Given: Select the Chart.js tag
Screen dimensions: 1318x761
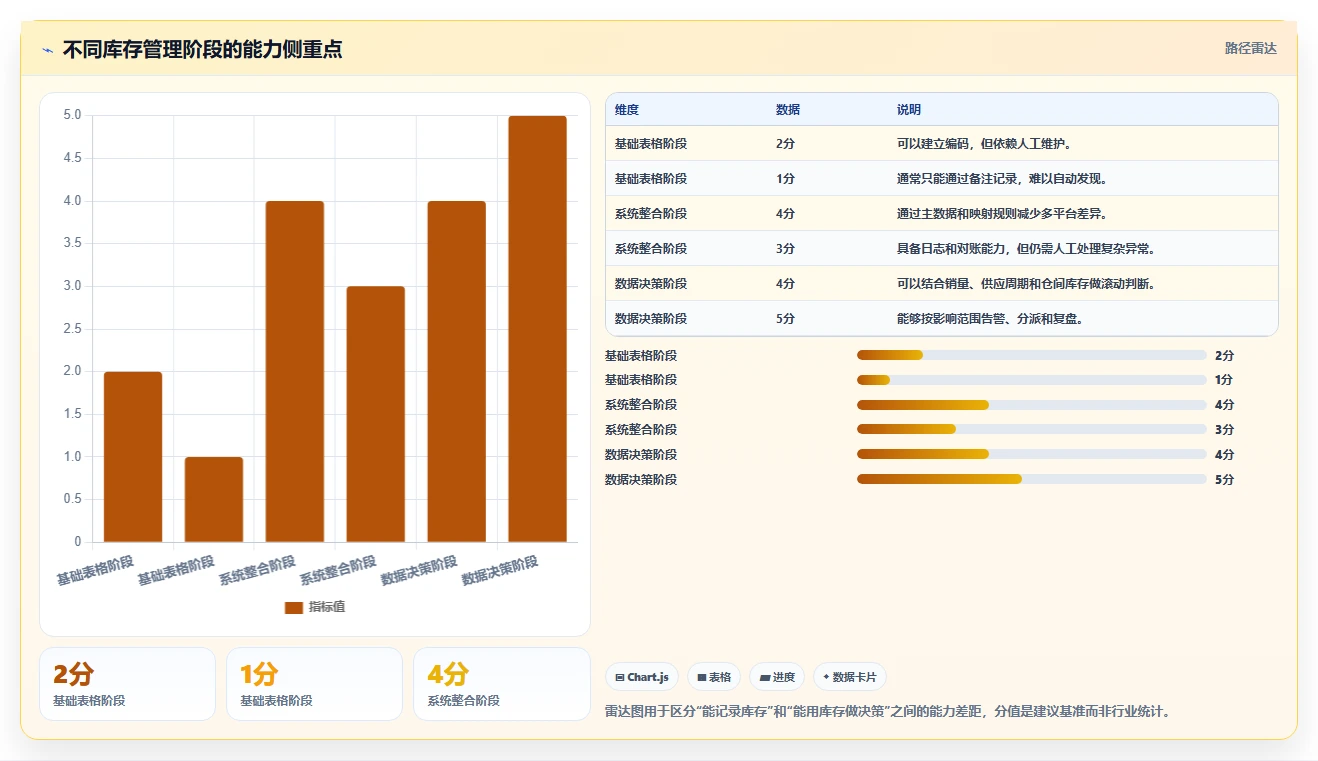Looking at the screenshot, I should (x=642, y=677).
